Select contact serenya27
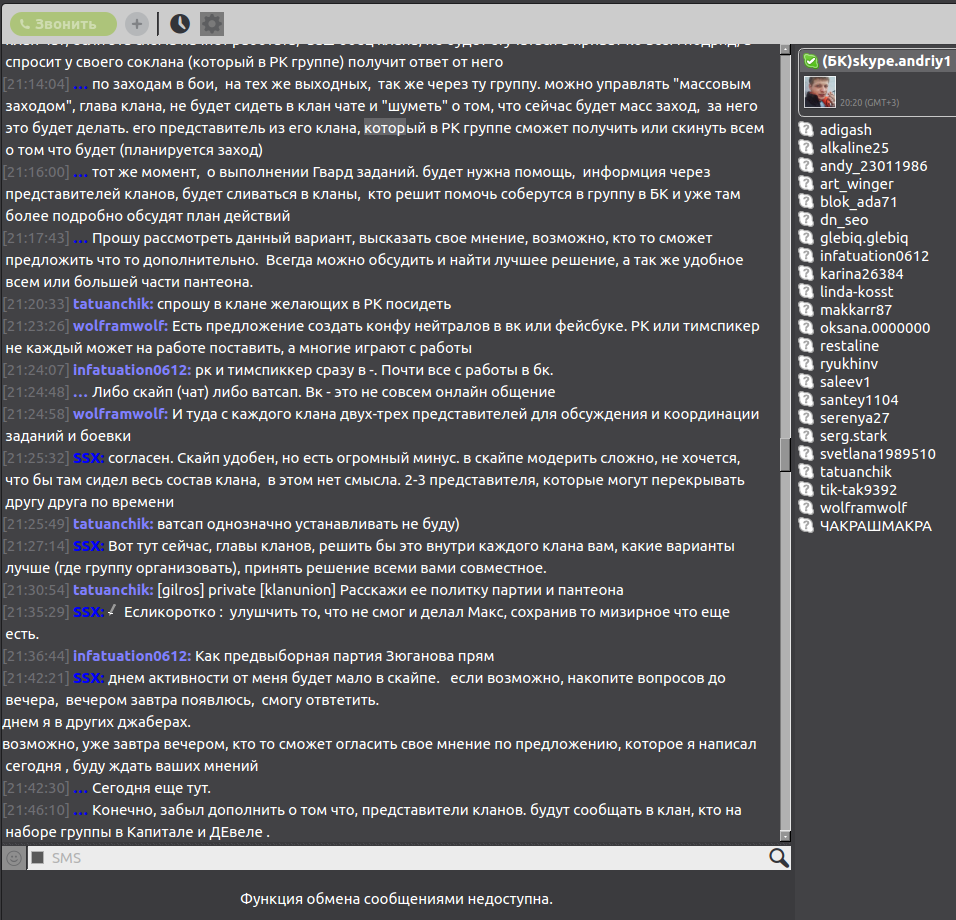The width and height of the screenshot is (956, 920). 854,418
